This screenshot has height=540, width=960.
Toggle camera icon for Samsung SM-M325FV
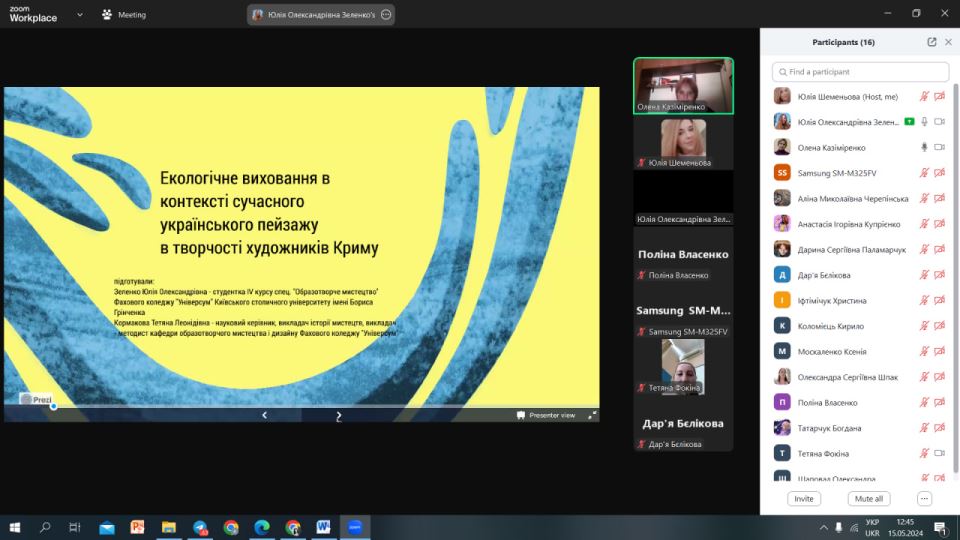pyautogui.click(x=940, y=172)
